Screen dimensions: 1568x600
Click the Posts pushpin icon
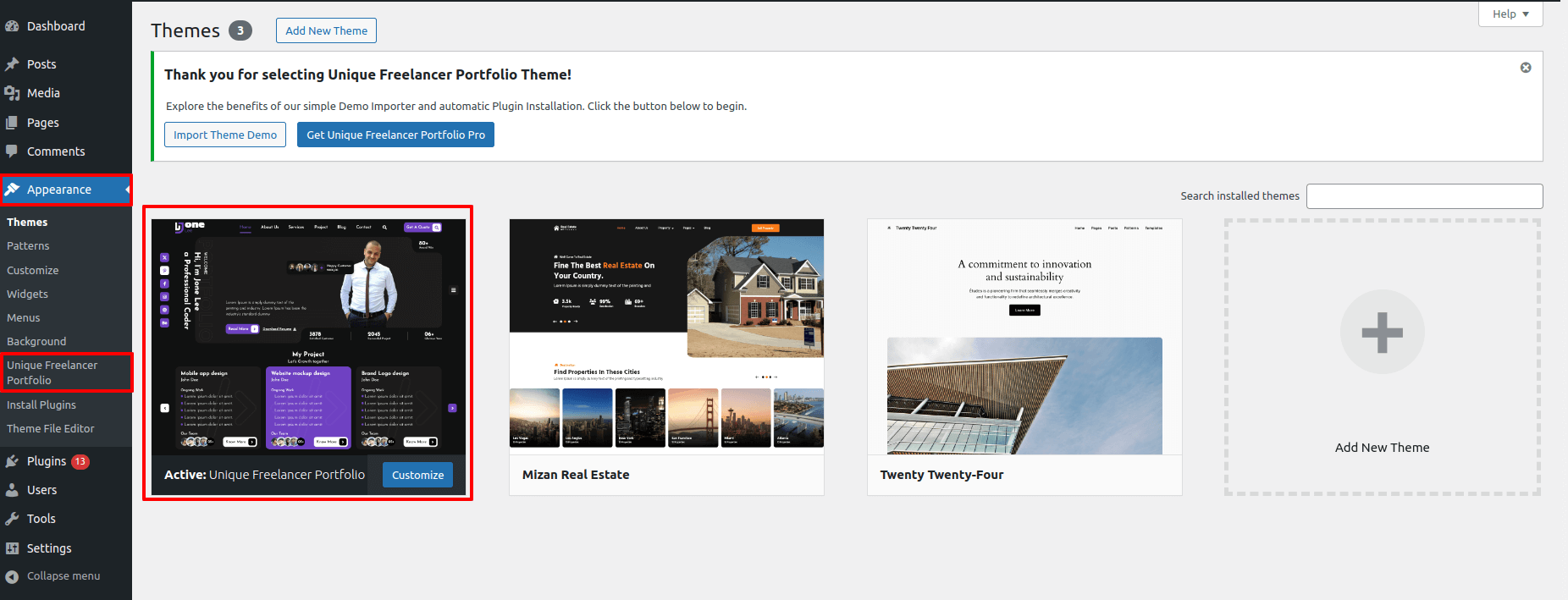12,64
